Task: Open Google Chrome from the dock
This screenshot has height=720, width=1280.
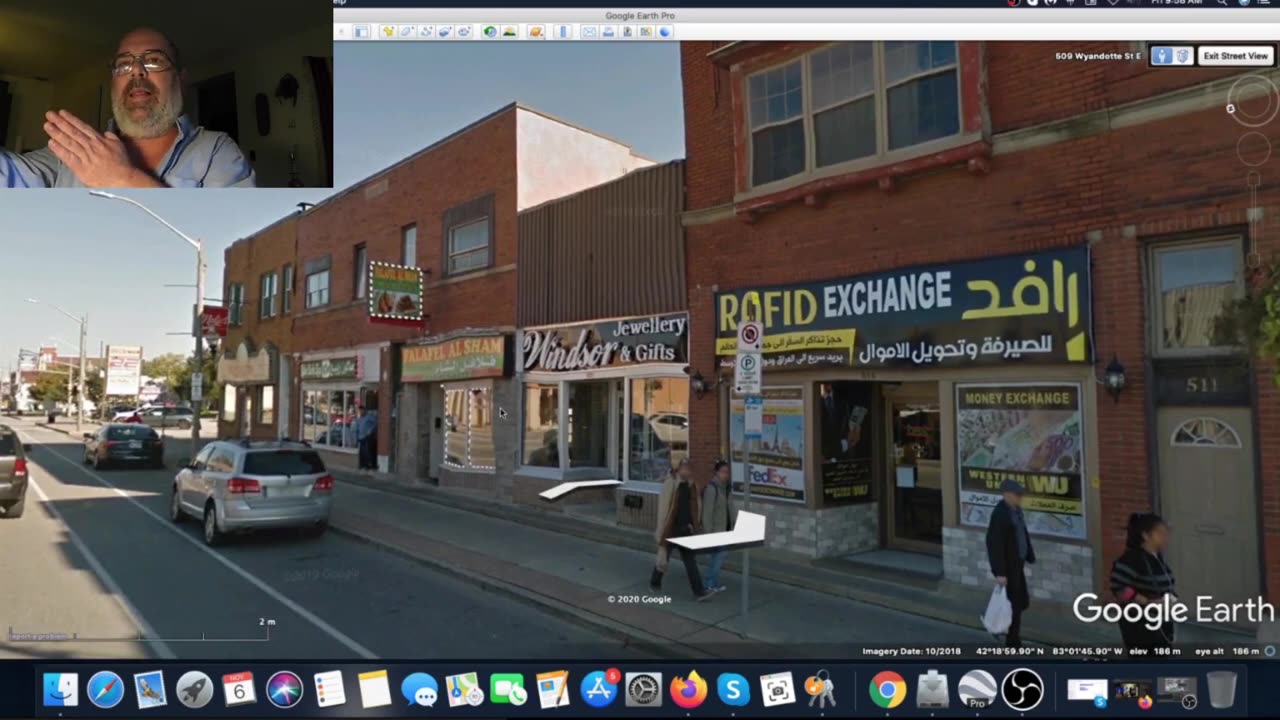Action: tap(887, 690)
